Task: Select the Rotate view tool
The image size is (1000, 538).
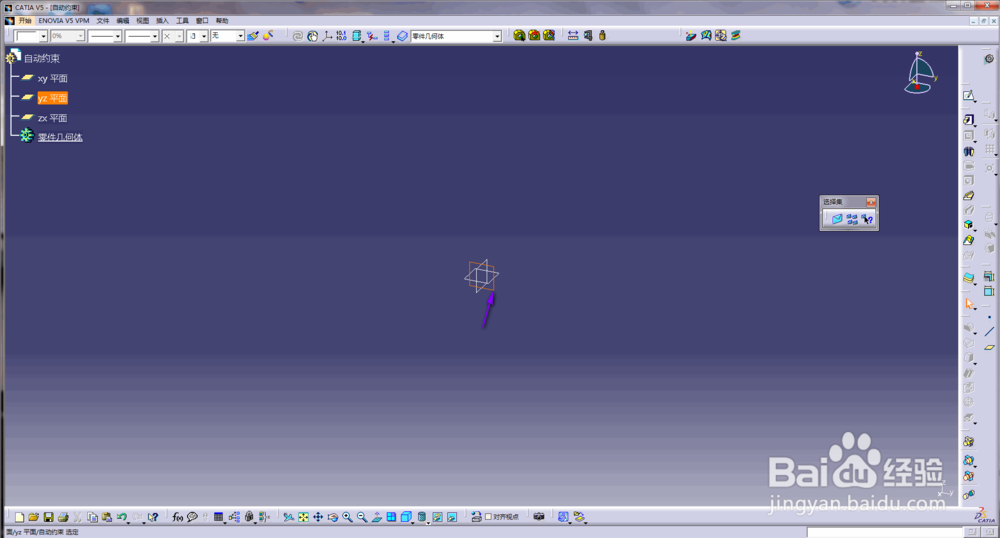Action: [333, 517]
